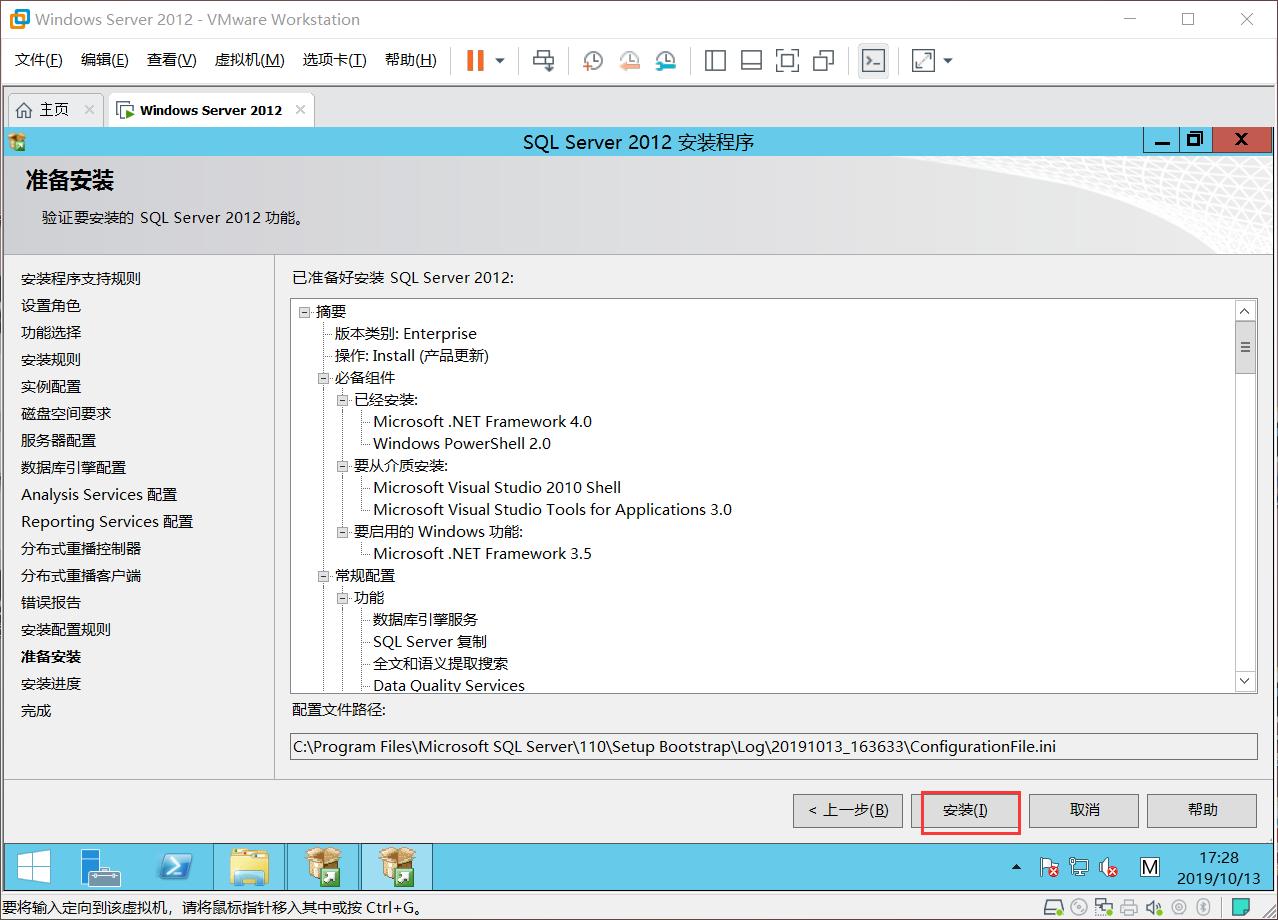Open the 虚拟机(M) menu
Viewport: 1278px width, 920px height.
[x=249, y=59]
